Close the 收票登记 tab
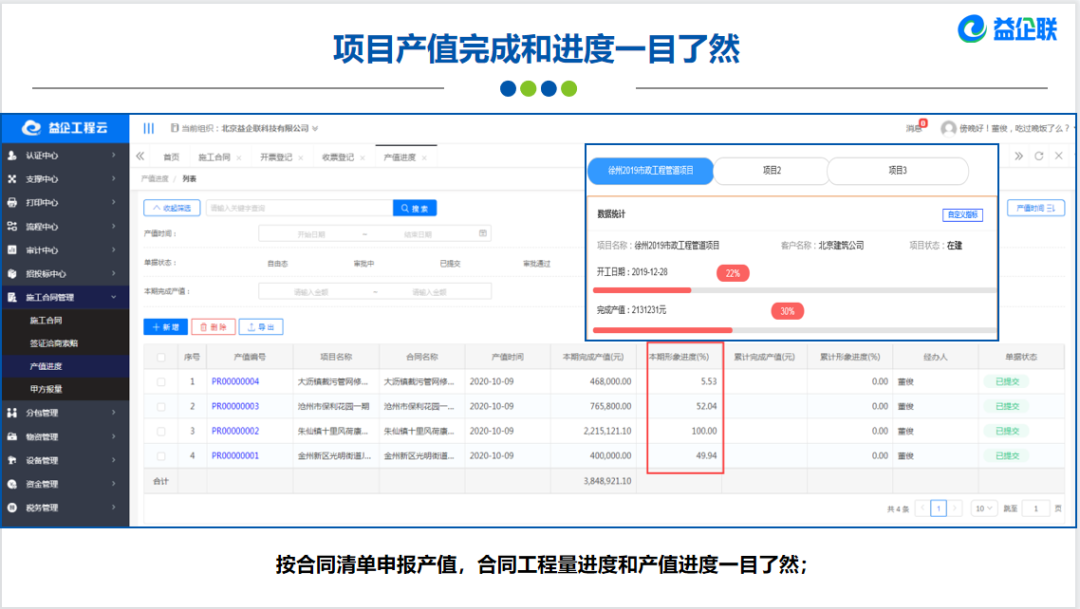The width and height of the screenshot is (1080, 609). click(362, 158)
